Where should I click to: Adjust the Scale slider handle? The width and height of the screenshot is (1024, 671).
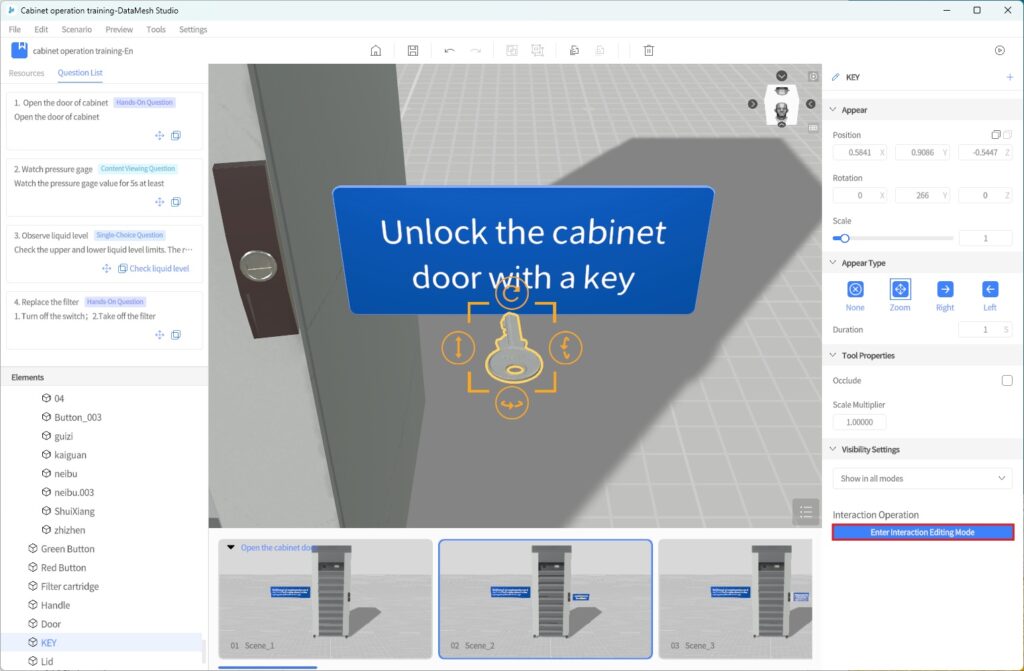[845, 238]
